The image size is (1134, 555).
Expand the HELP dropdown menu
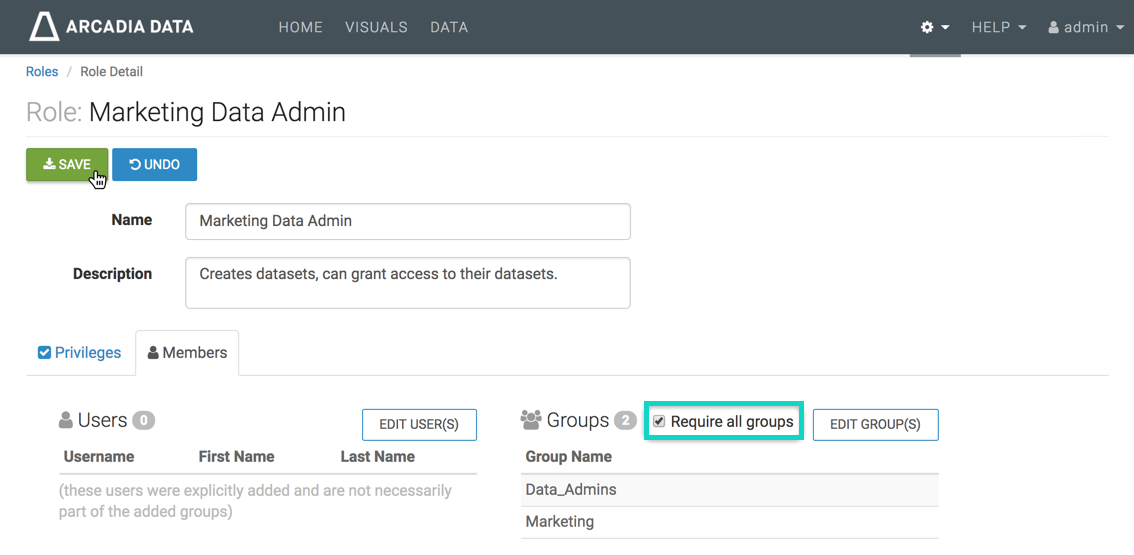coord(998,28)
